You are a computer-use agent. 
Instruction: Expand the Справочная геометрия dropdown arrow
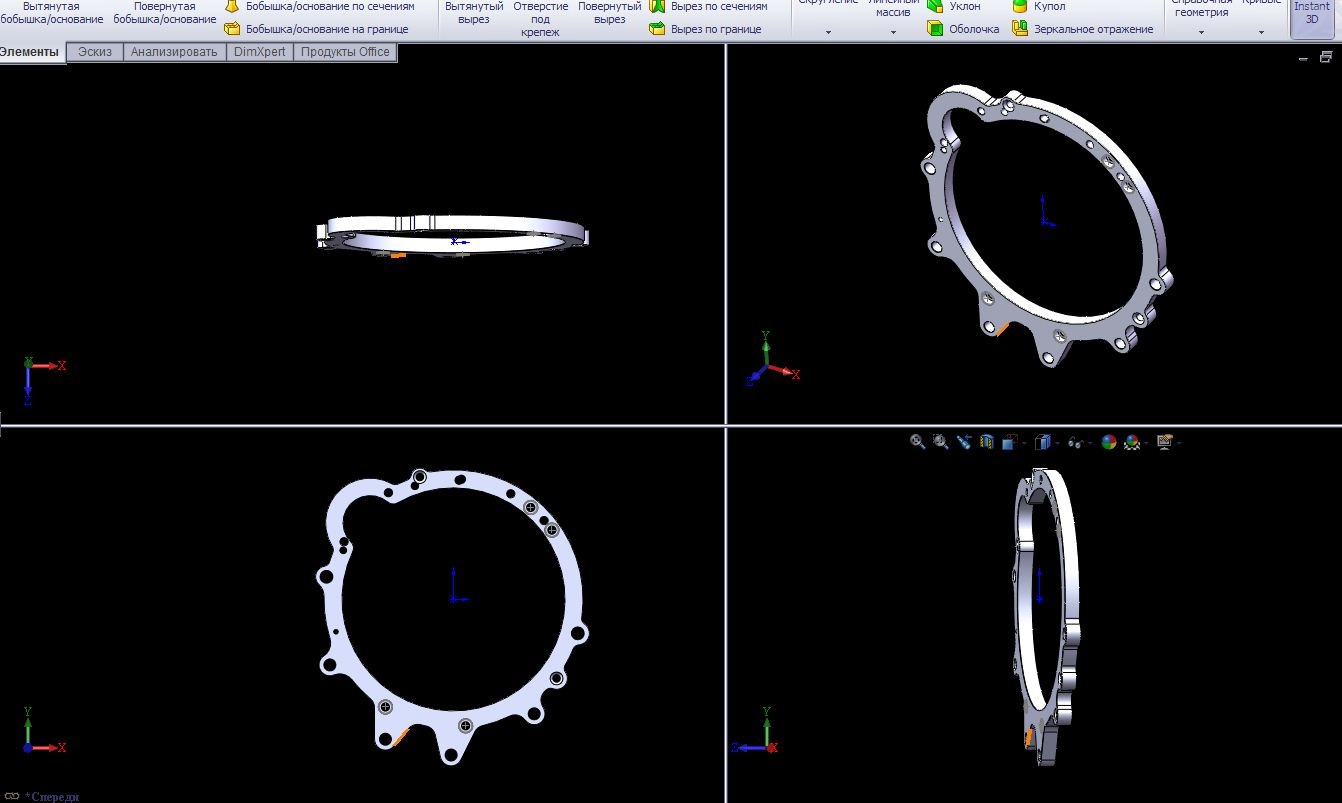[1201, 33]
